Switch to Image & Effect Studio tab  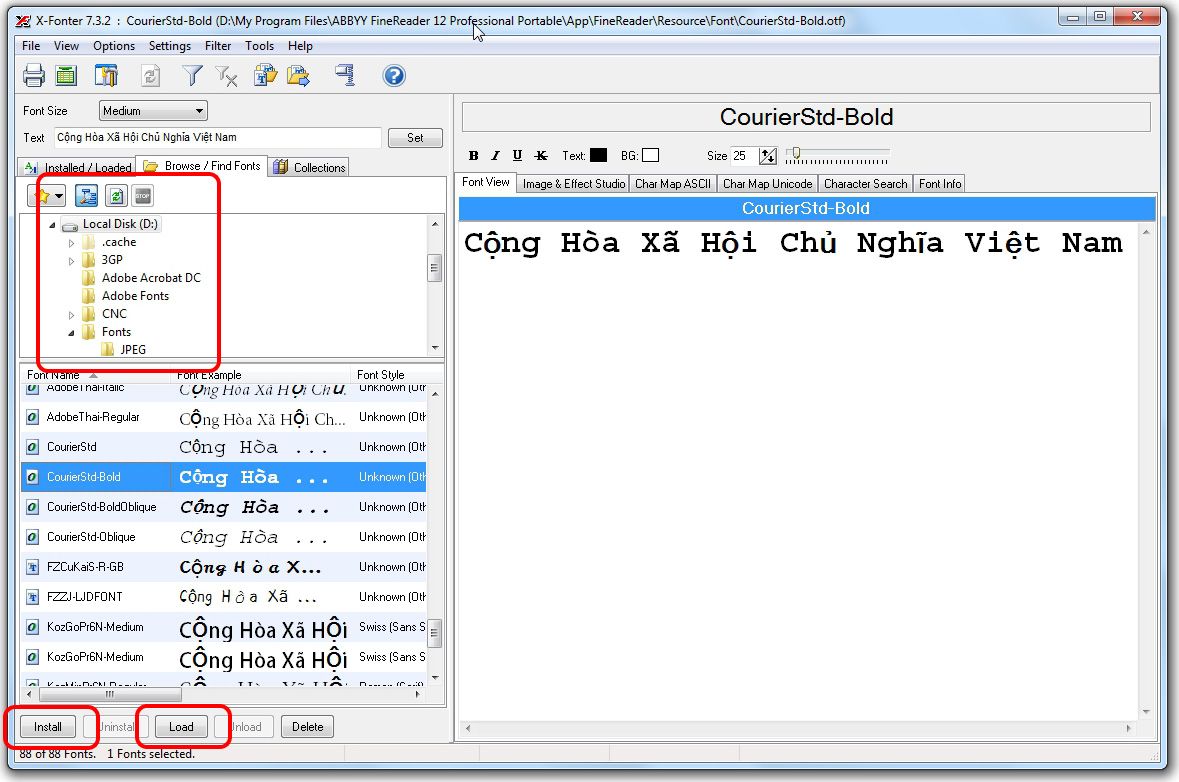(574, 183)
